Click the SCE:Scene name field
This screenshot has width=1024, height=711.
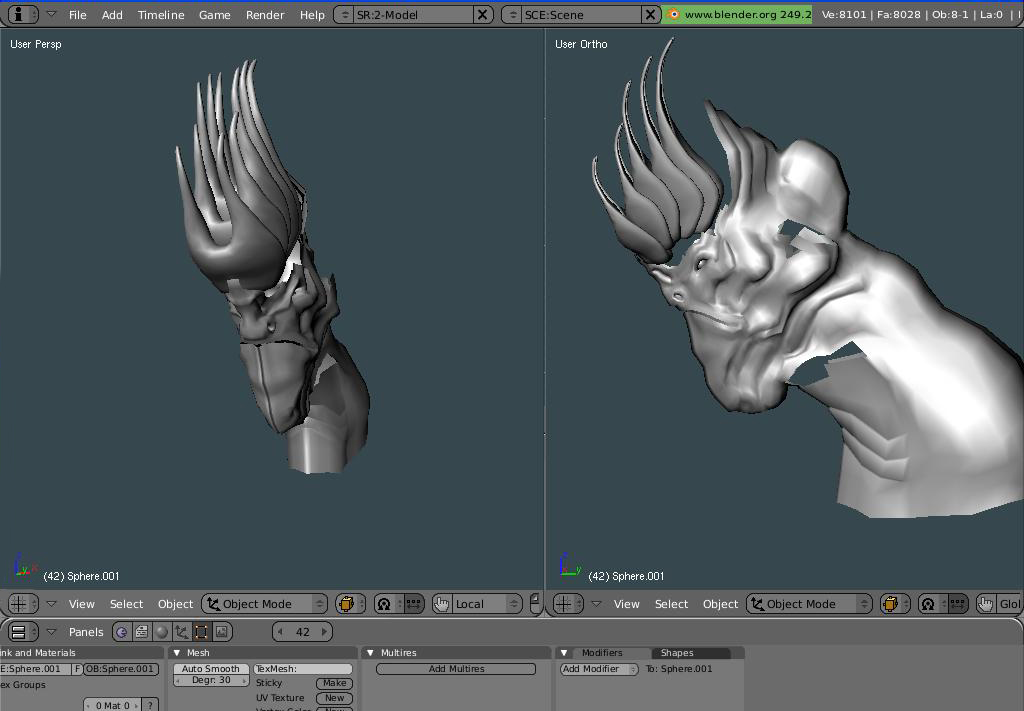[x=580, y=14]
